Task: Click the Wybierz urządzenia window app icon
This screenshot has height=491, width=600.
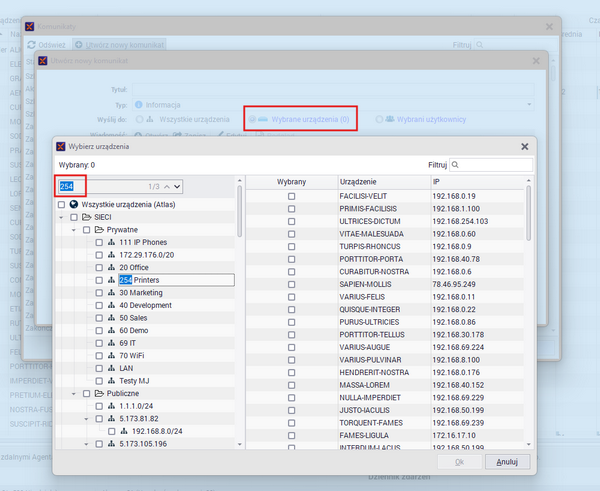Action: [x=61, y=147]
